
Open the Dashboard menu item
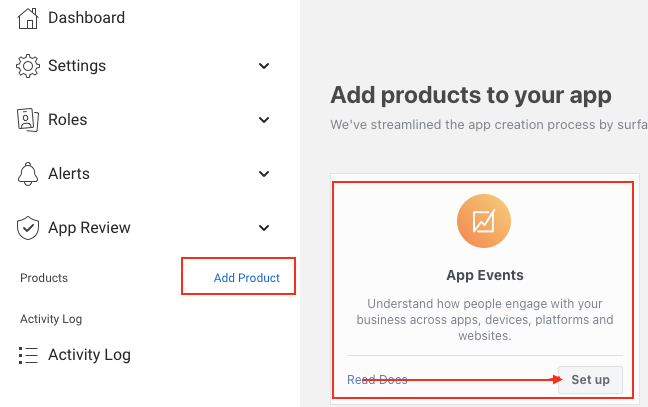click(86, 17)
